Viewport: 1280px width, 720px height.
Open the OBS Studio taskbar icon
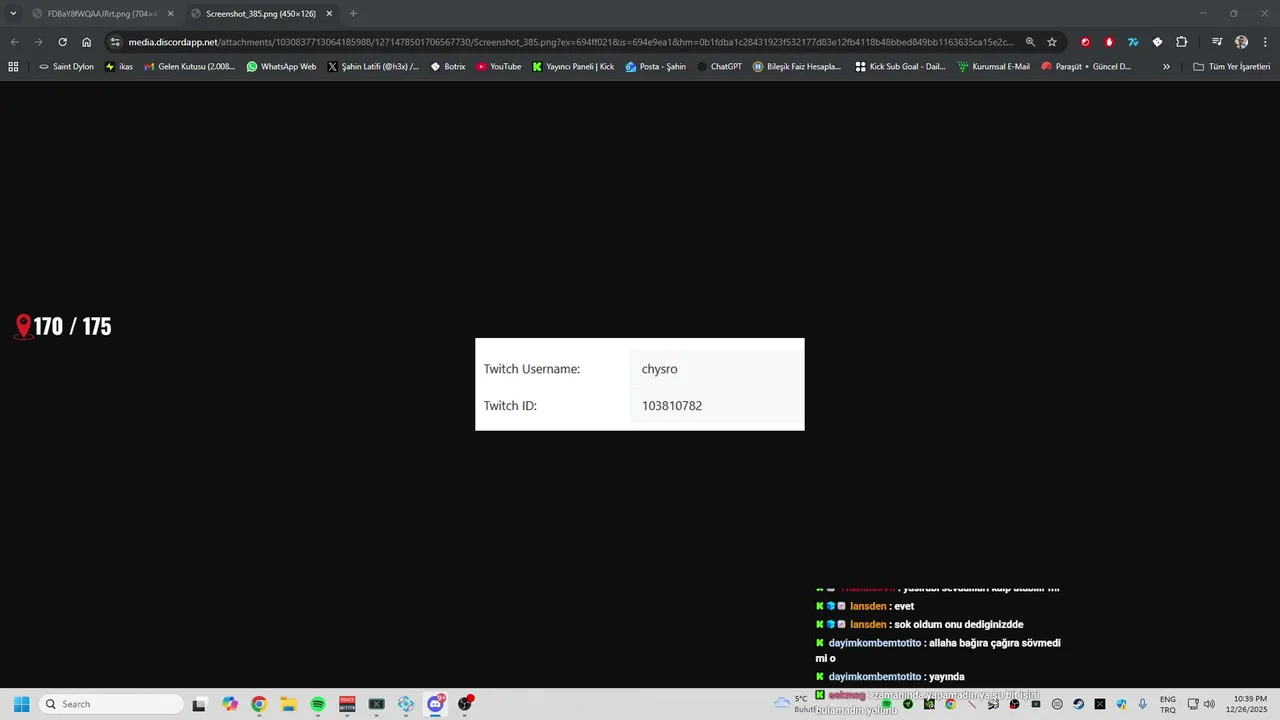(465, 704)
